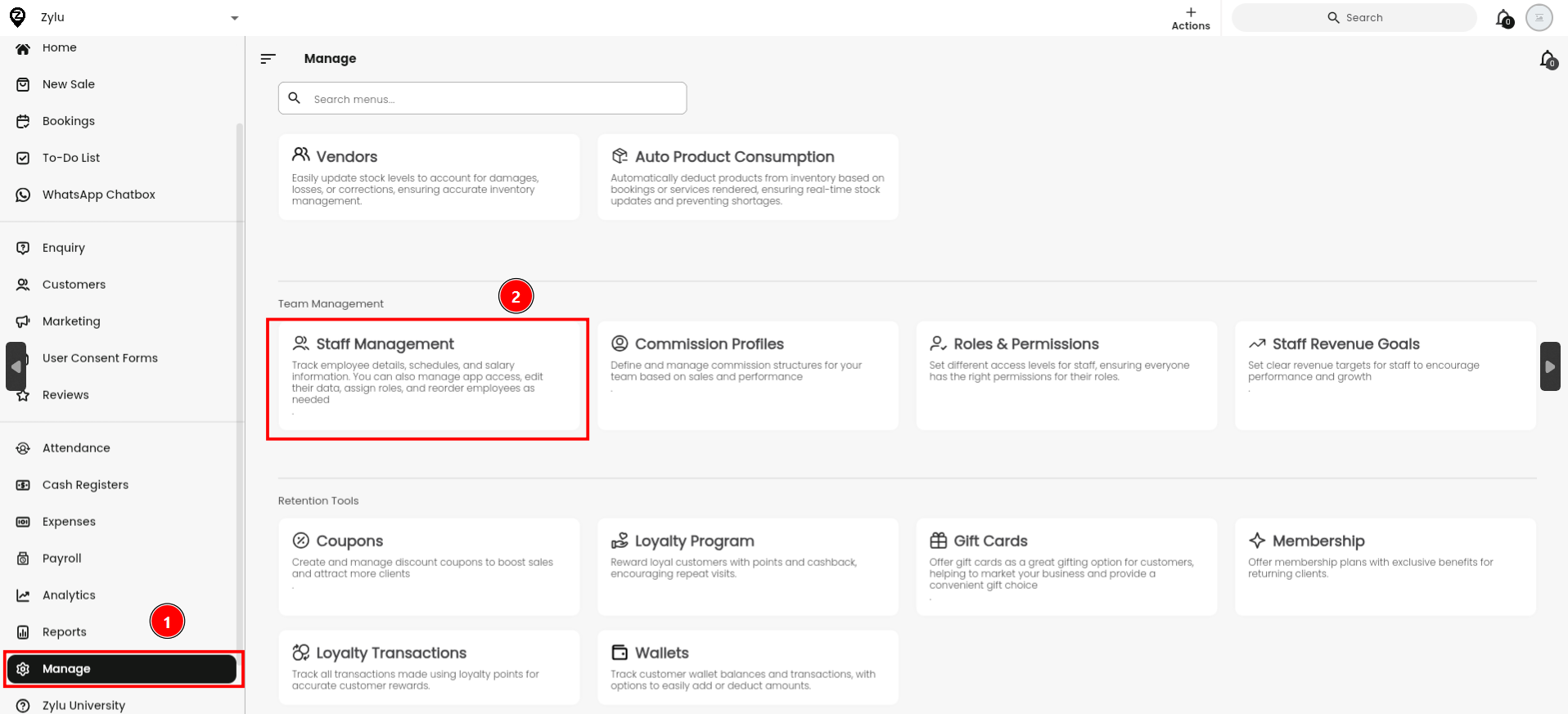Toggle the sidebar hamburger menu icon

pos(268,59)
